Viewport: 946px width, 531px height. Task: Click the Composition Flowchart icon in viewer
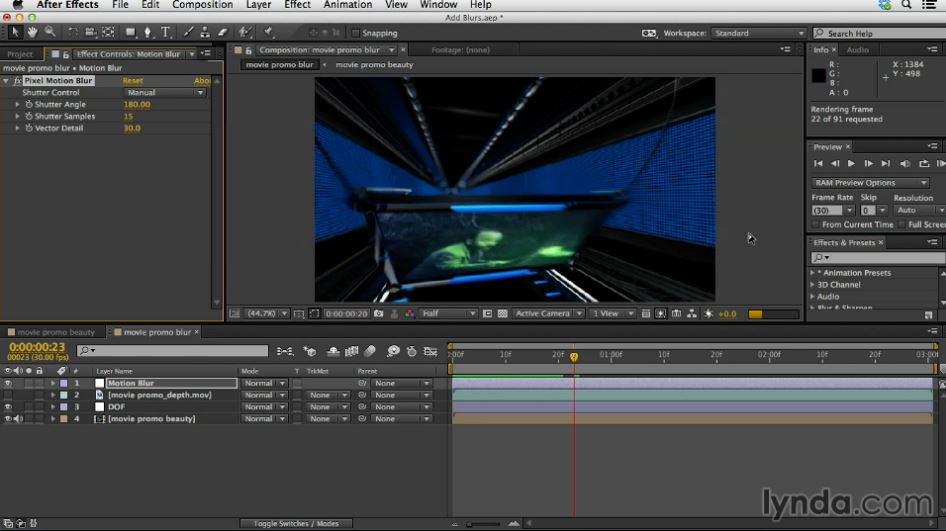click(691, 314)
